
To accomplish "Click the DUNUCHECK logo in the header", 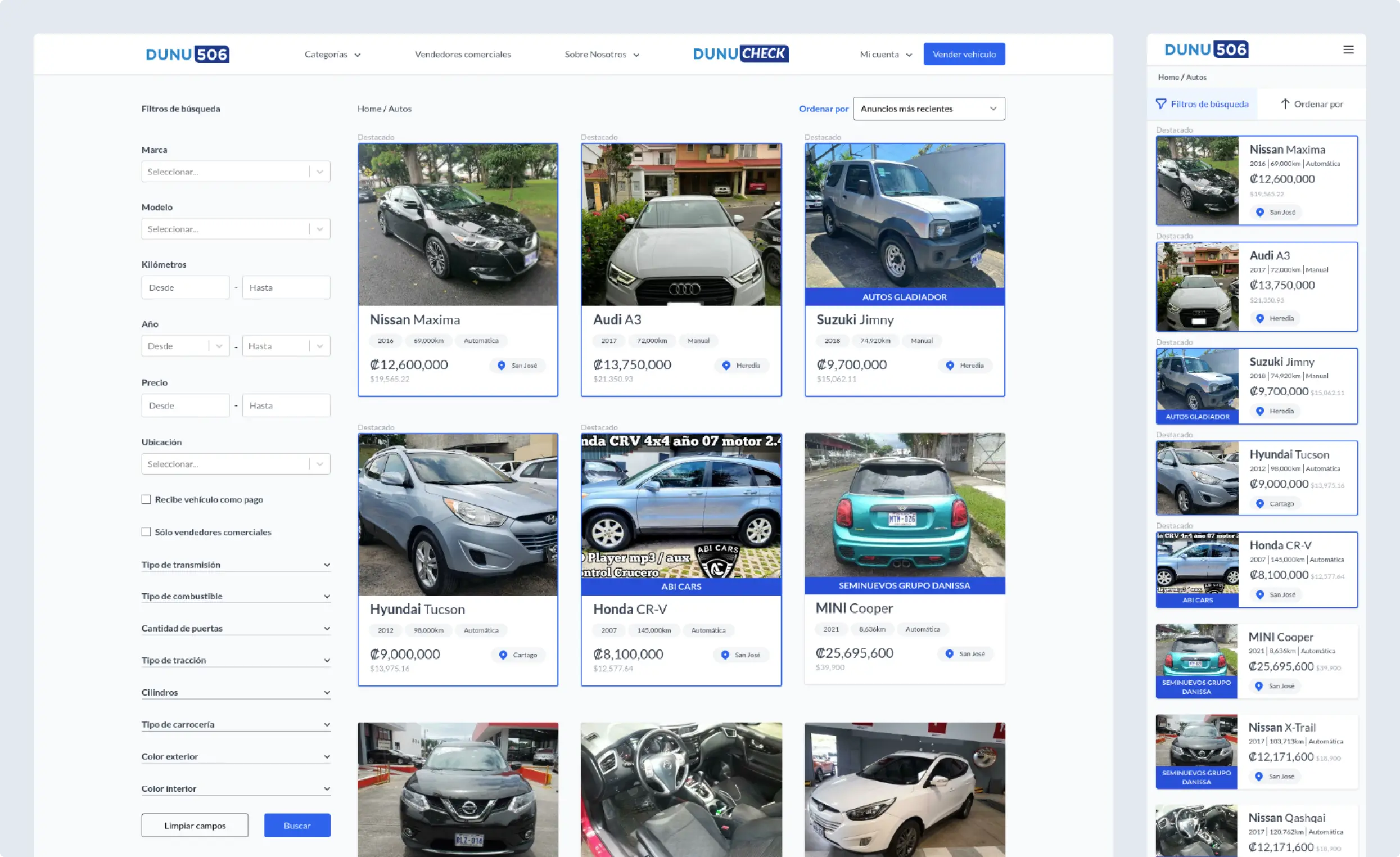I will pyautogui.click(x=740, y=53).
